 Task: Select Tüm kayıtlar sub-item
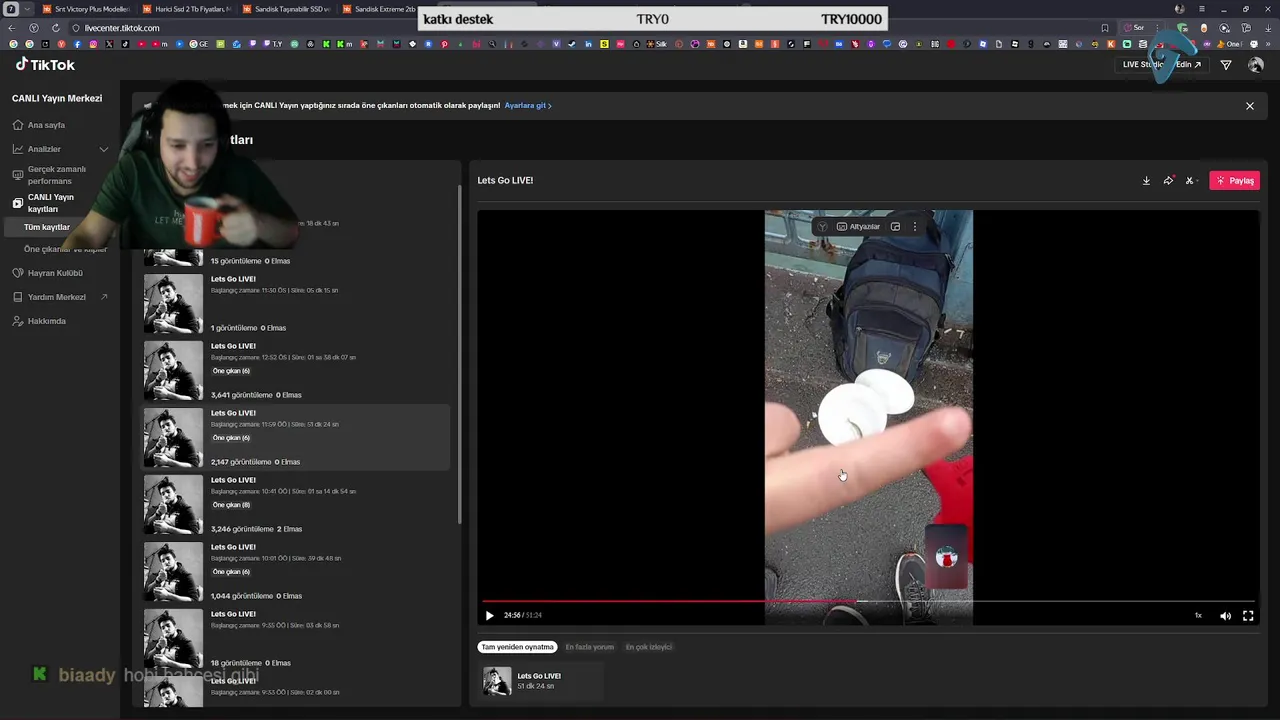(47, 227)
